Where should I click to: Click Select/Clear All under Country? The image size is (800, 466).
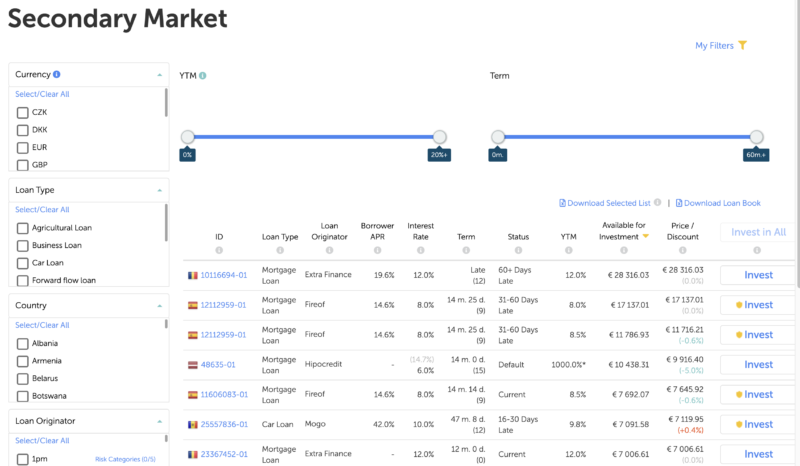[42, 325]
